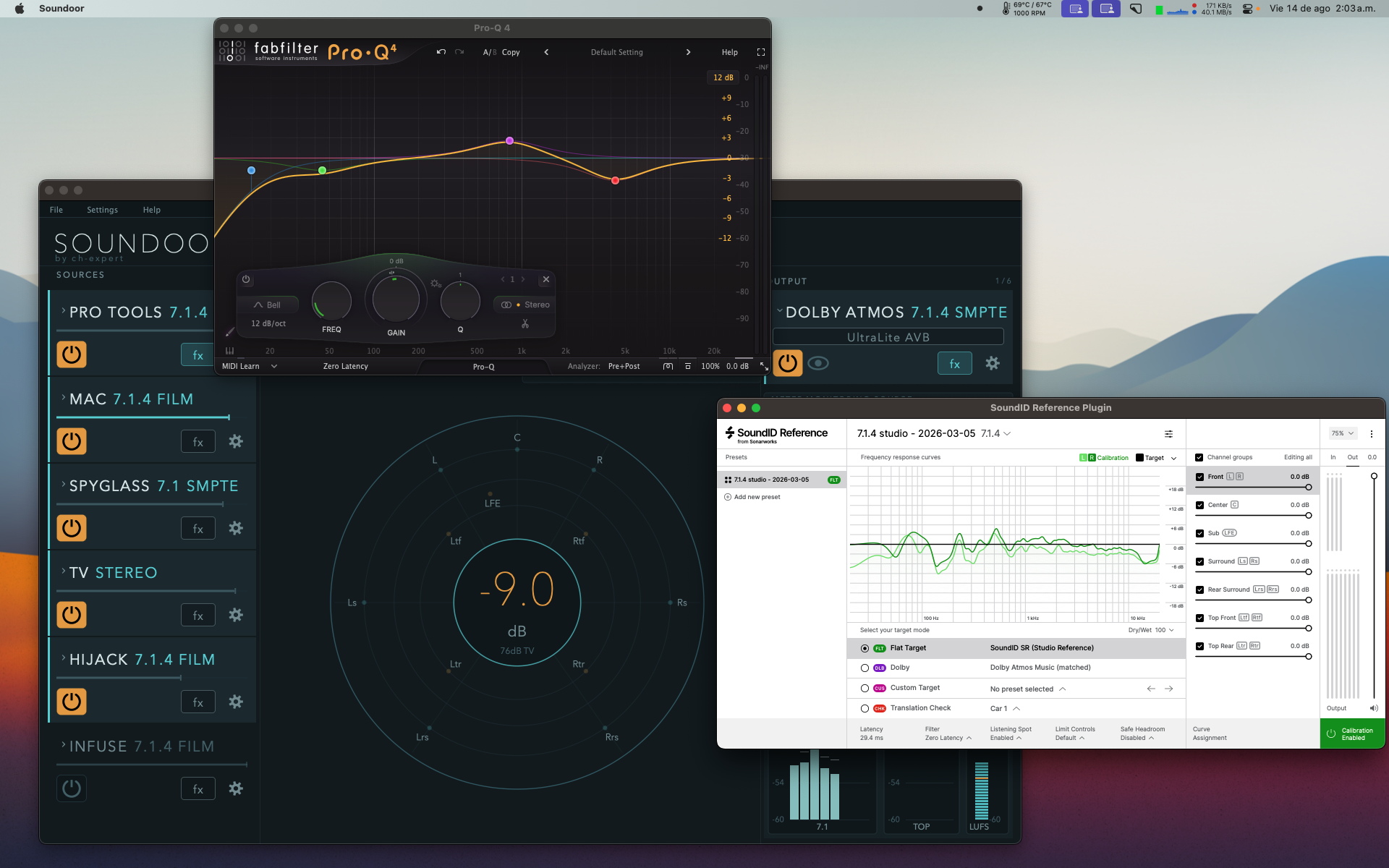
Task: Enter Pro-Q 4 full screen mode
Action: tap(761, 52)
